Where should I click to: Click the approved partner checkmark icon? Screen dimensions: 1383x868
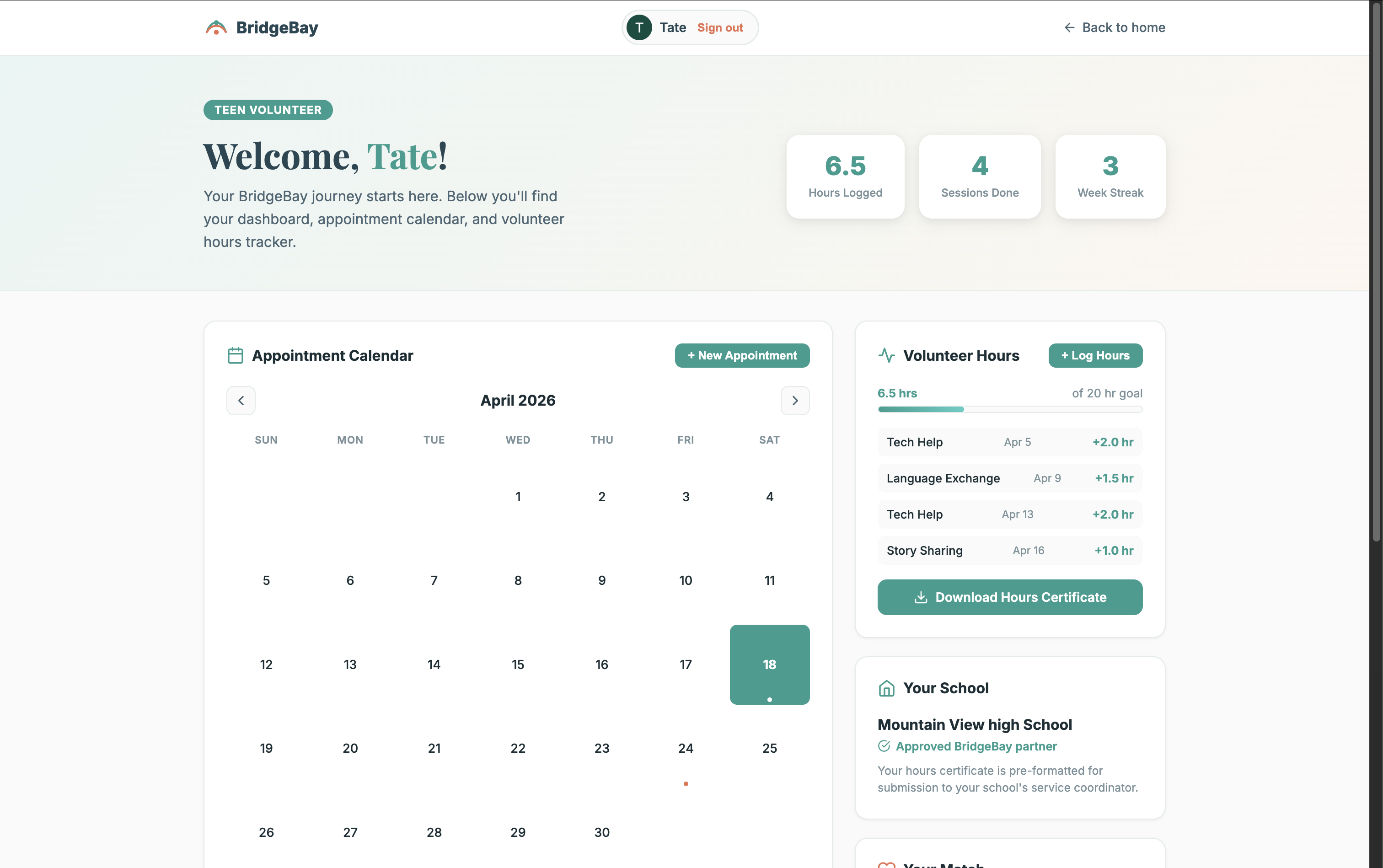tap(884, 746)
